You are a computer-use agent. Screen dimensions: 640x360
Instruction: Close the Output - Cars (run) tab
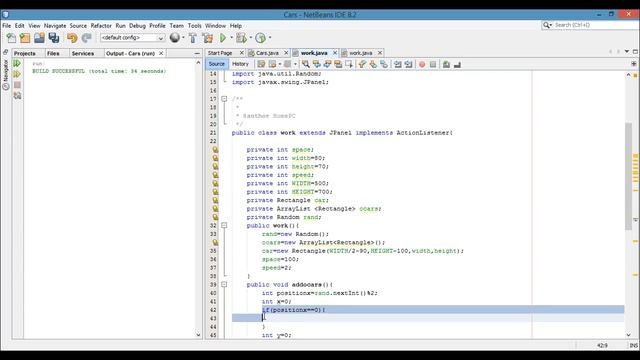coord(161,53)
